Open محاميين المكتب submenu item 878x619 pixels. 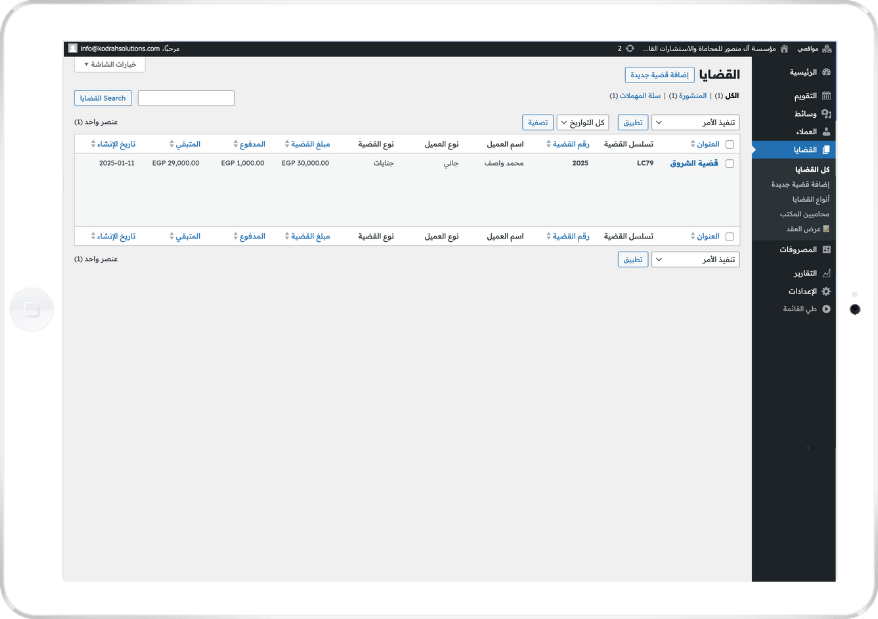(805, 214)
